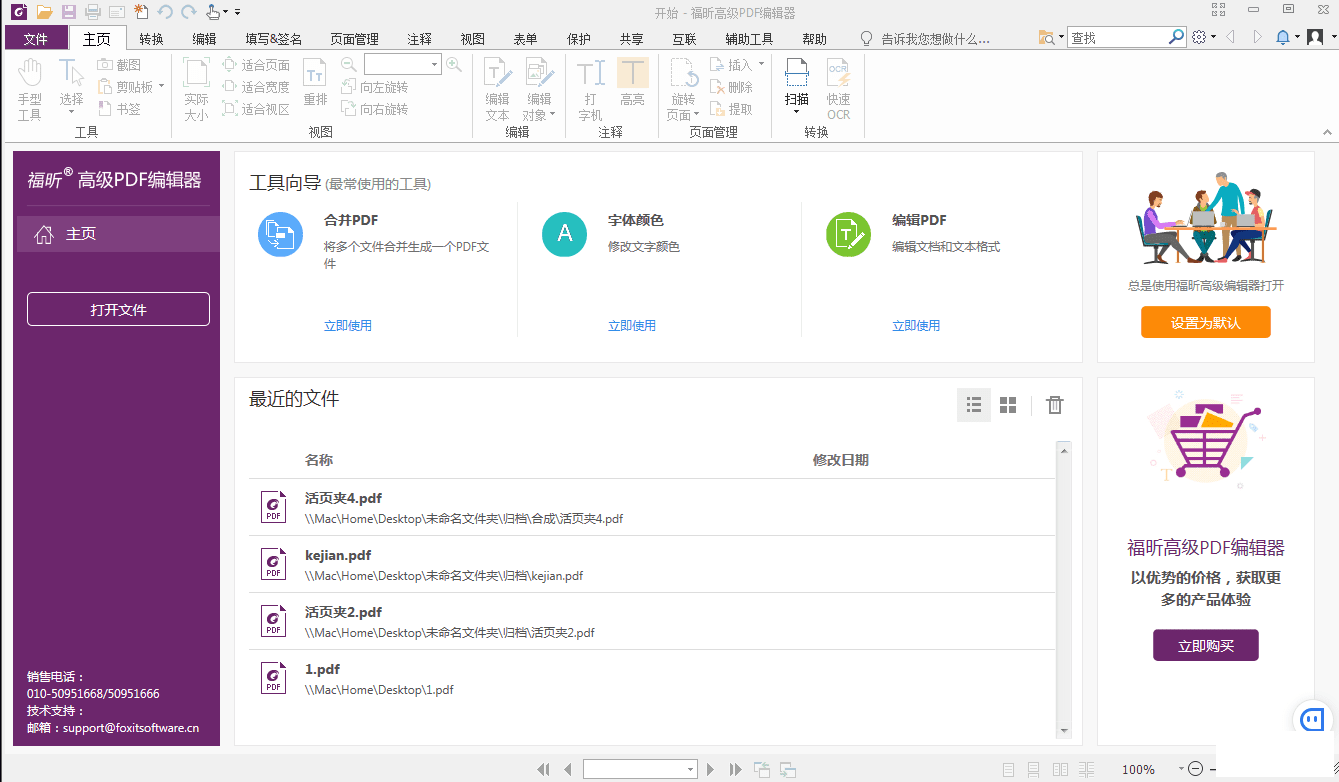Switch recent files to thumbnail grid view
Viewport: 1339px width, 782px height.
coord(1008,404)
